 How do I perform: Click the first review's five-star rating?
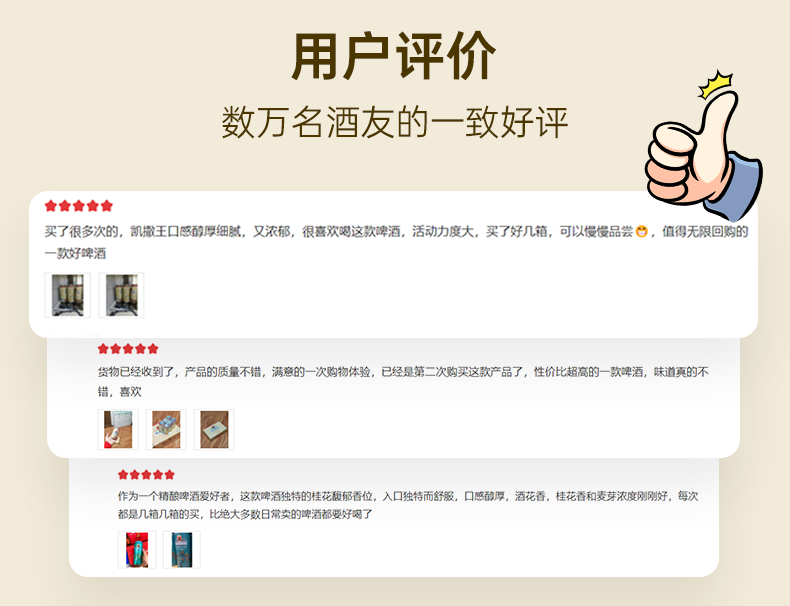click(79, 206)
